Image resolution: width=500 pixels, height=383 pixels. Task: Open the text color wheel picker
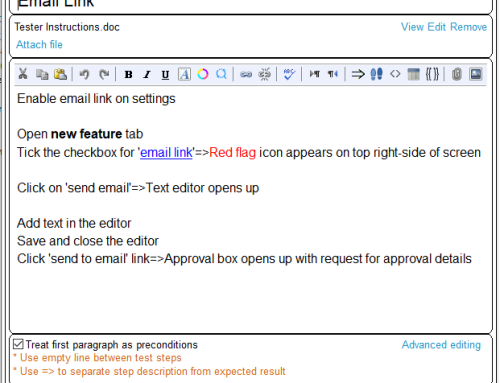click(203, 74)
